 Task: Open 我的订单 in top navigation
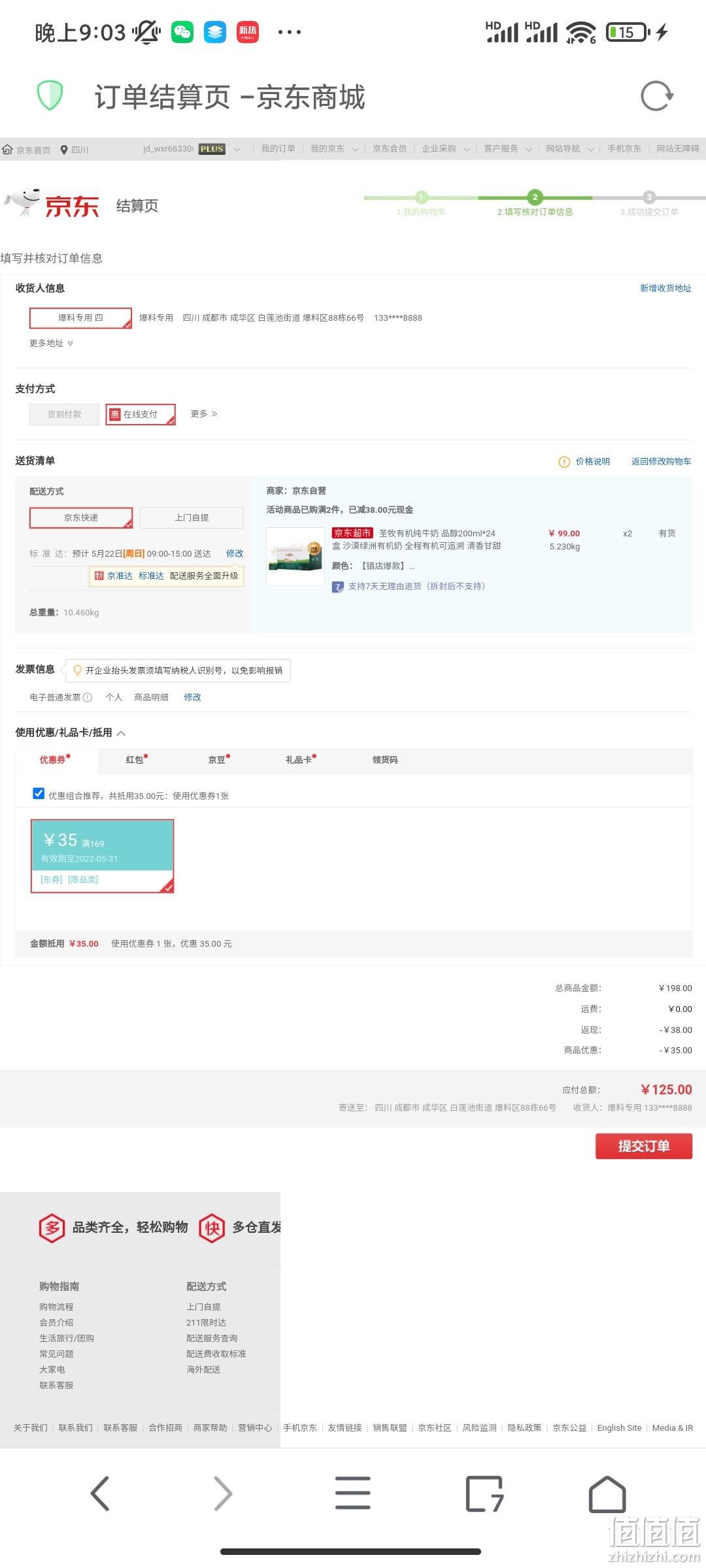click(x=278, y=149)
